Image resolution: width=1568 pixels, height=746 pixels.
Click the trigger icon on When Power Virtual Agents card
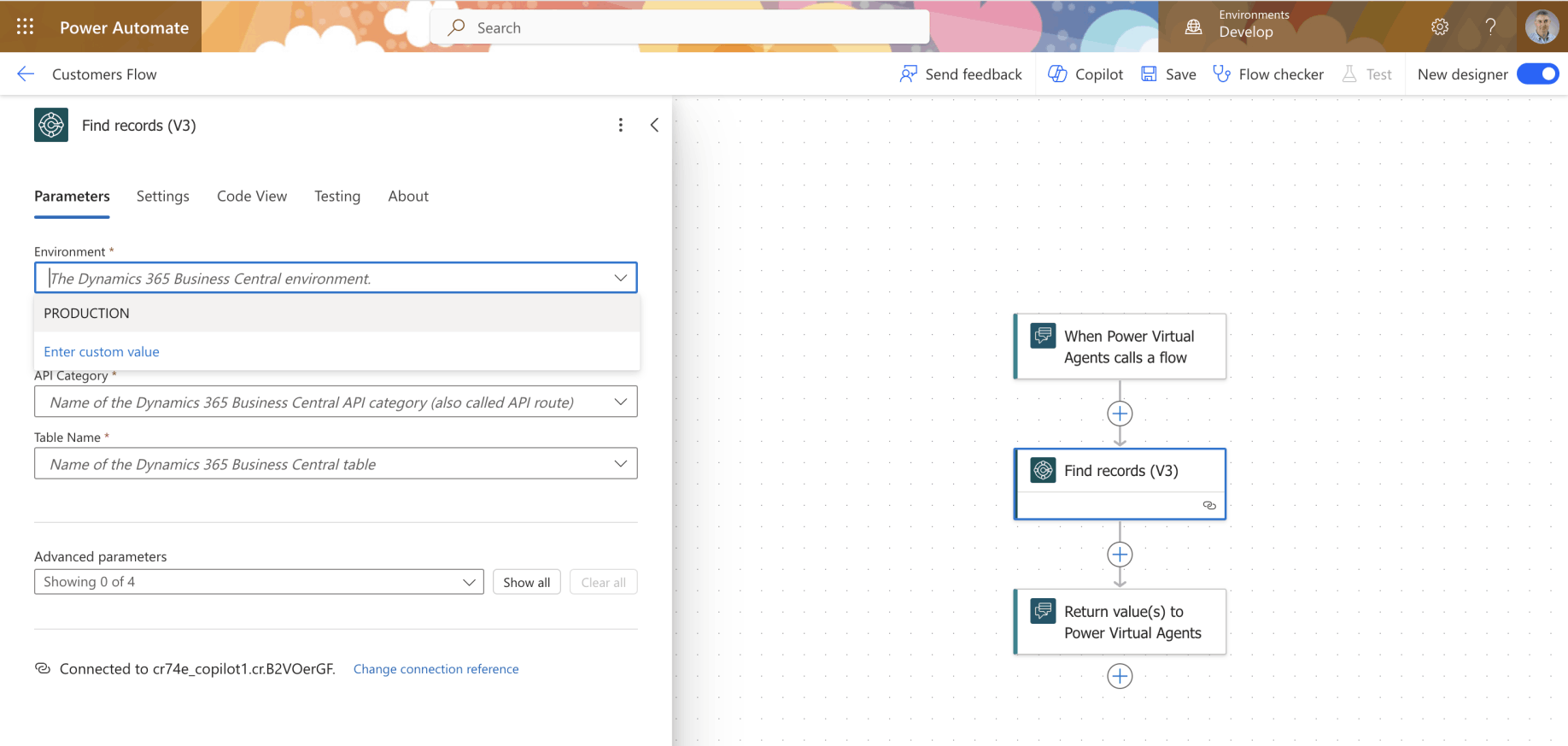pyautogui.click(x=1043, y=336)
